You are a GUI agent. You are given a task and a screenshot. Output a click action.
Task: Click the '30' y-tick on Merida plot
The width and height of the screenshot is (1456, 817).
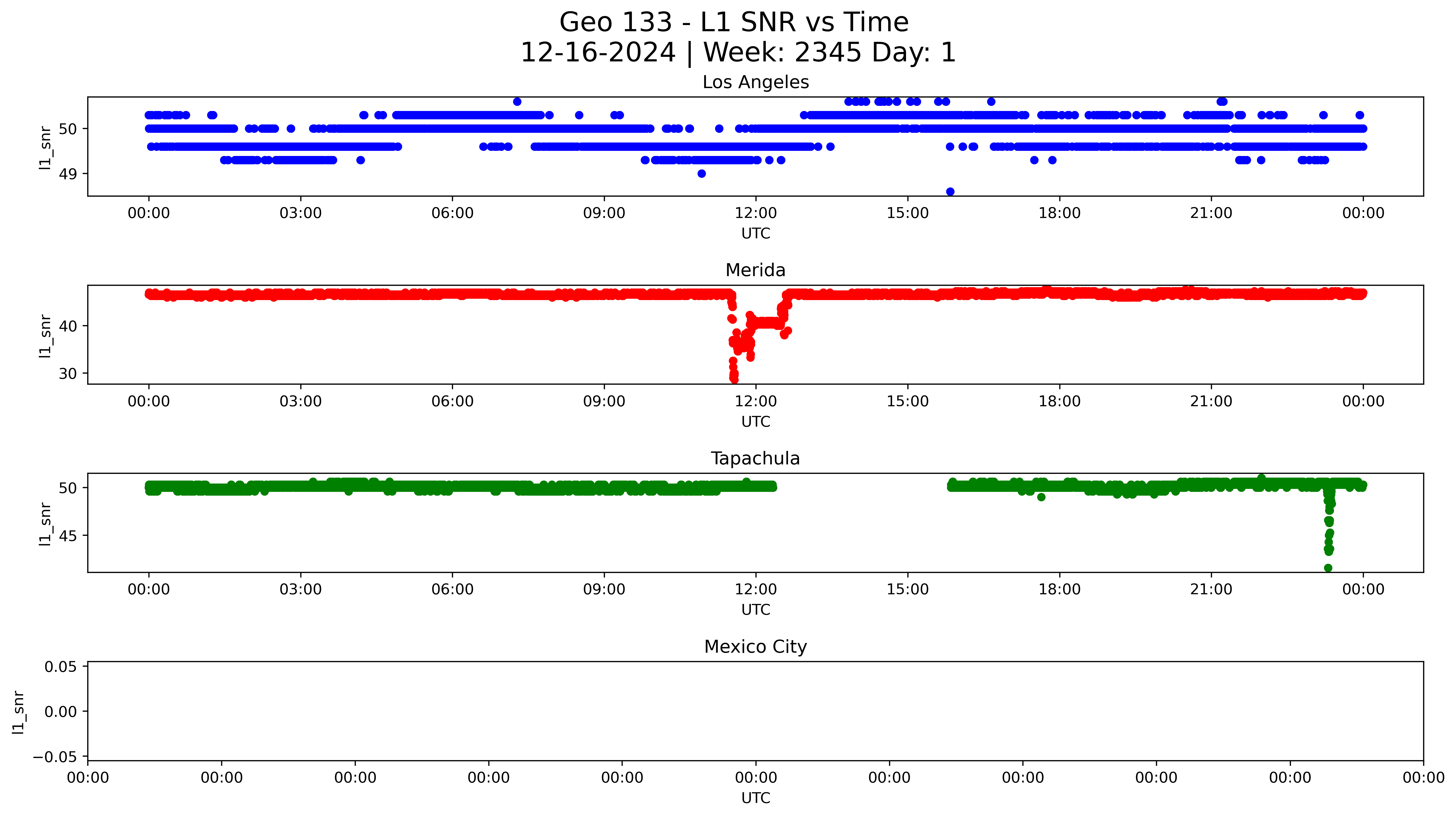click(x=67, y=374)
